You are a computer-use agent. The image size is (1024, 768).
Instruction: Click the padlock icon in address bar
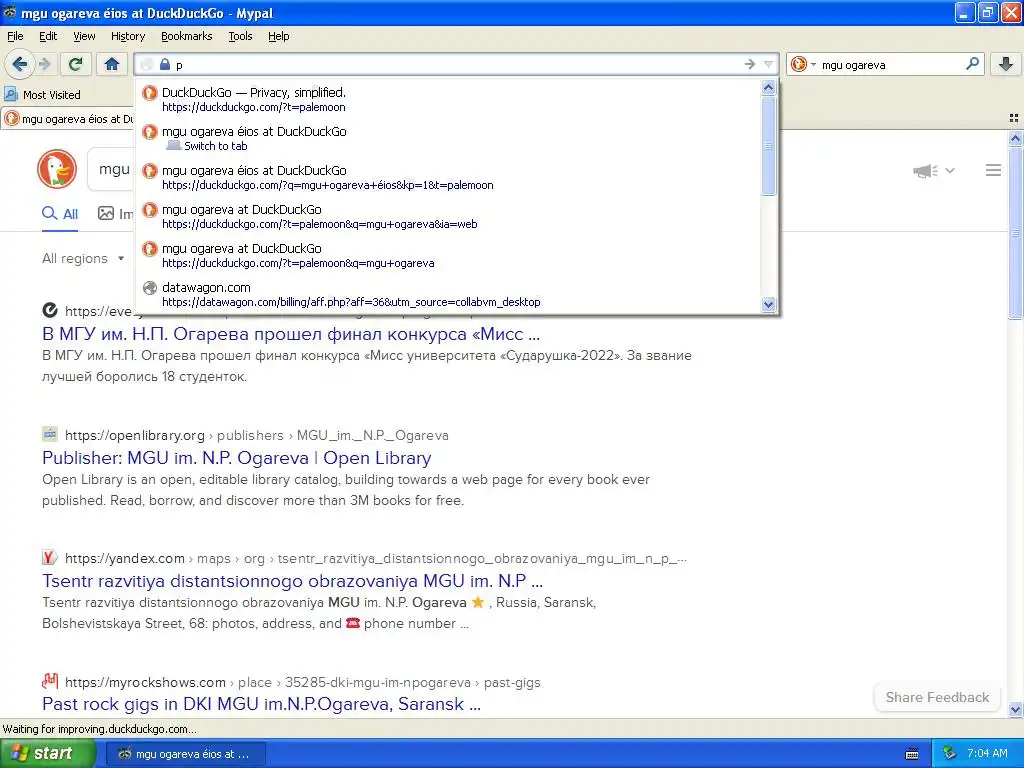(165, 65)
